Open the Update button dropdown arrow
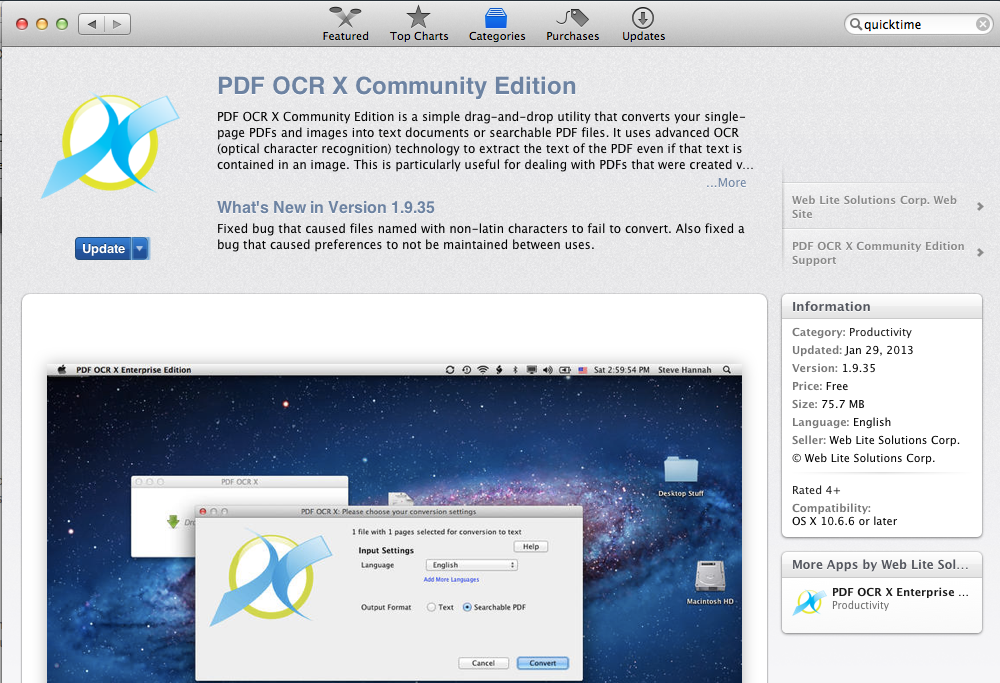Viewport: 1000px width, 683px height. click(140, 249)
